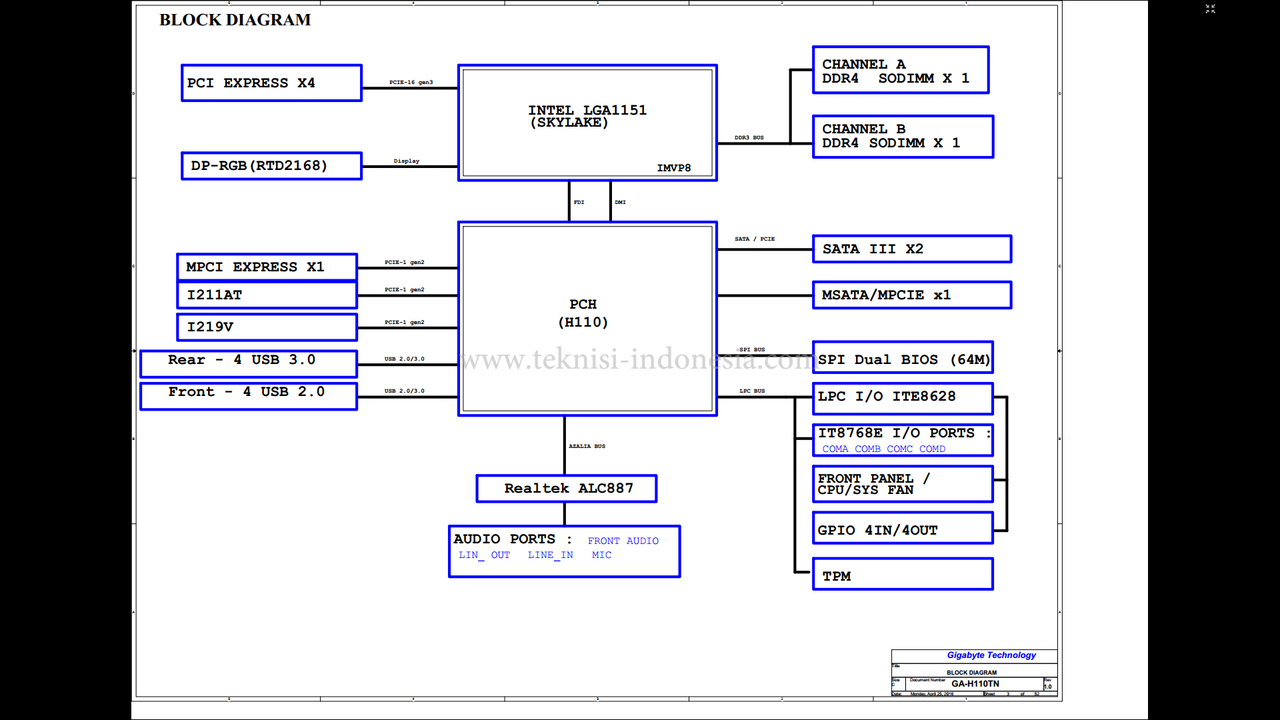
Task: Select the 'I219V' block
Action: pyautogui.click(x=267, y=327)
